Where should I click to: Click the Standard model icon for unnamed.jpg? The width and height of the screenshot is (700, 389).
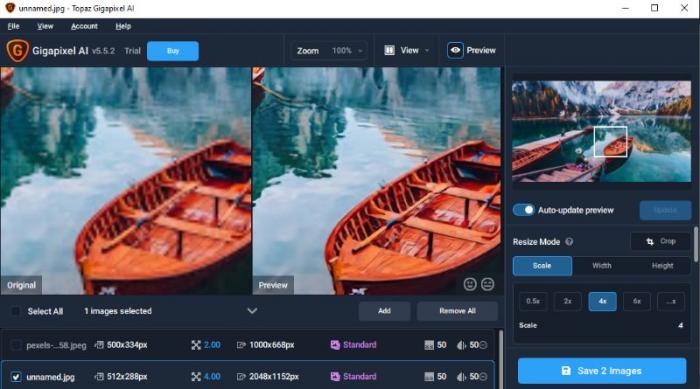pyautogui.click(x=335, y=376)
